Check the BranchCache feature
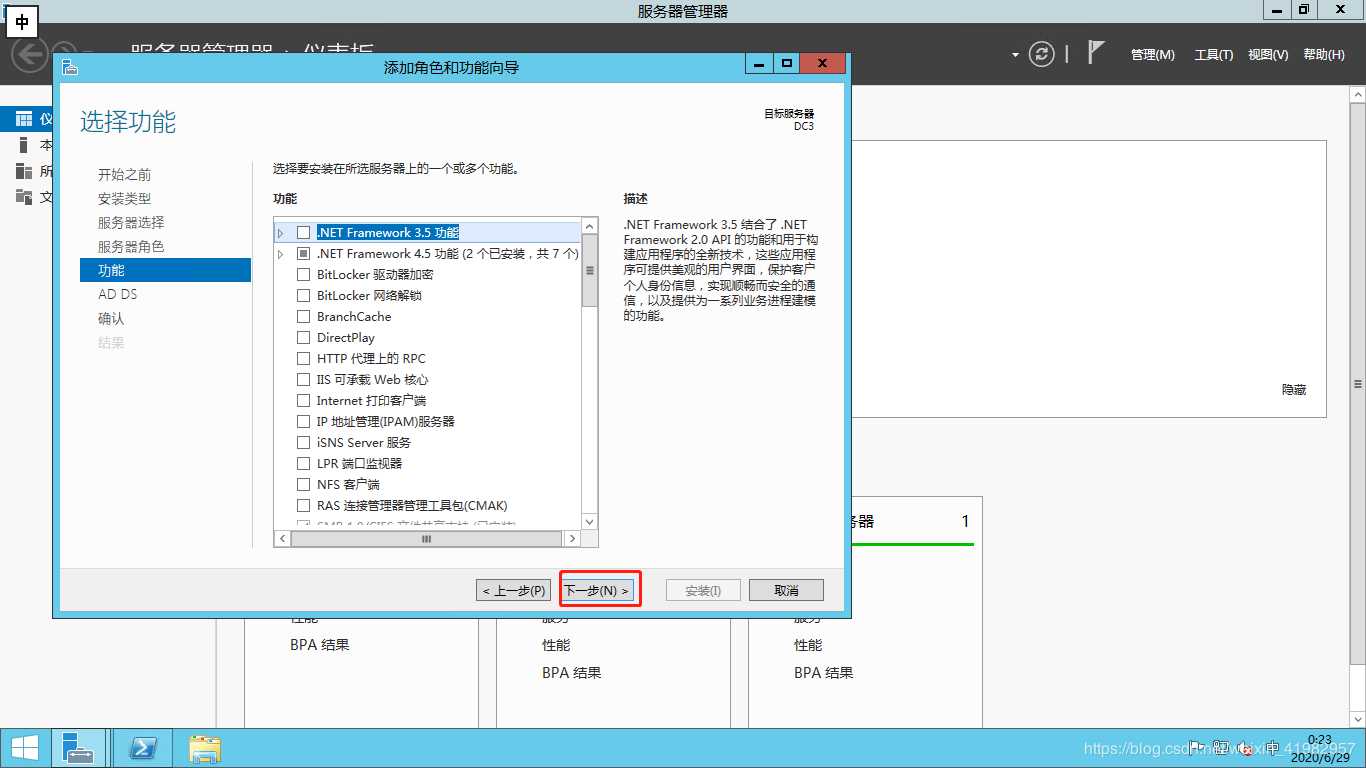 (304, 316)
